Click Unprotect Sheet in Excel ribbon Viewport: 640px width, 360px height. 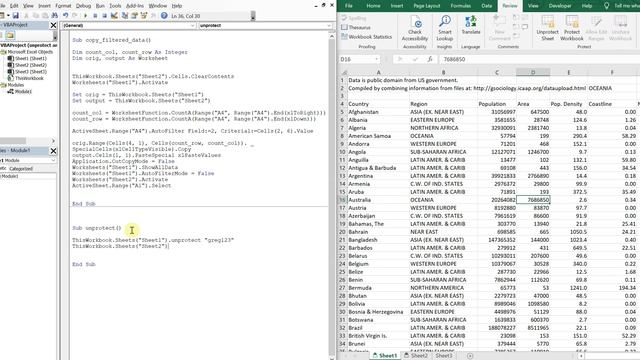[x=547, y=28]
